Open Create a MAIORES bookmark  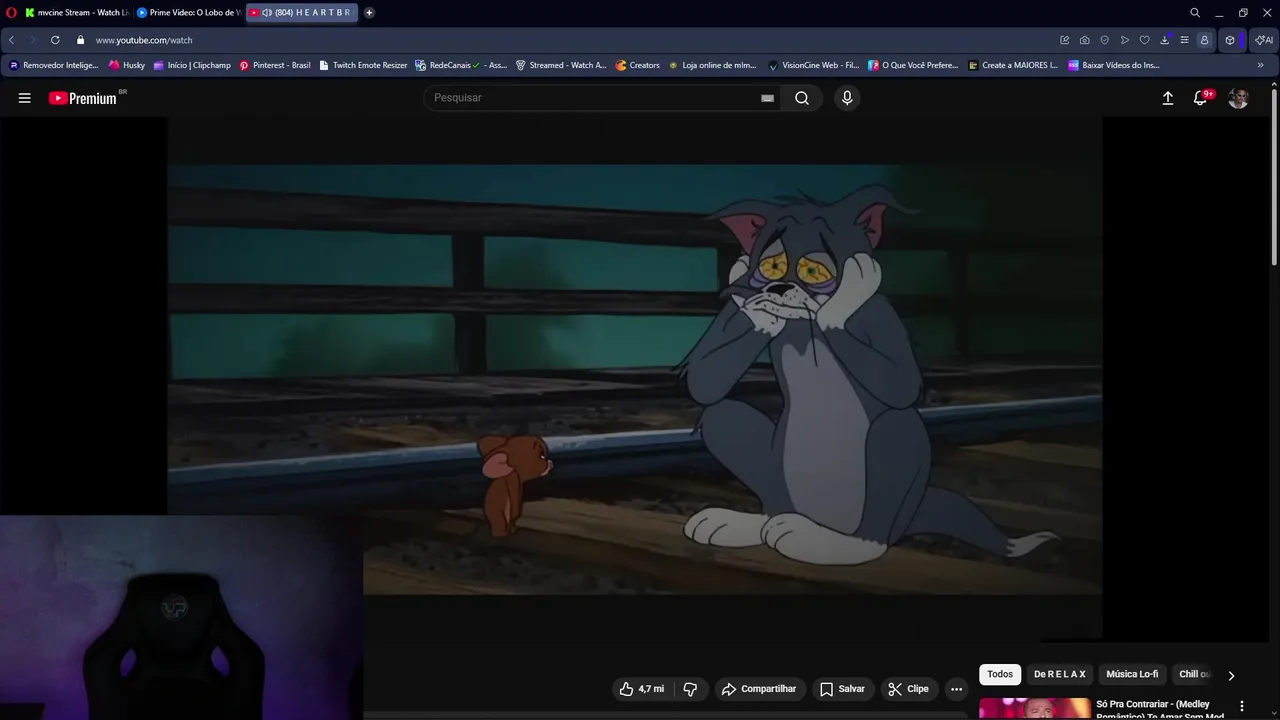1013,65
